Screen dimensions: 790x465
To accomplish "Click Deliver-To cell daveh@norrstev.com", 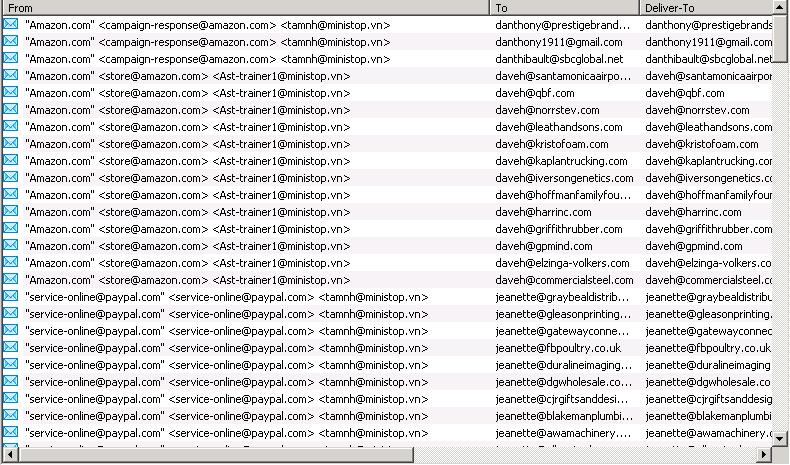I will pyautogui.click(x=697, y=110).
